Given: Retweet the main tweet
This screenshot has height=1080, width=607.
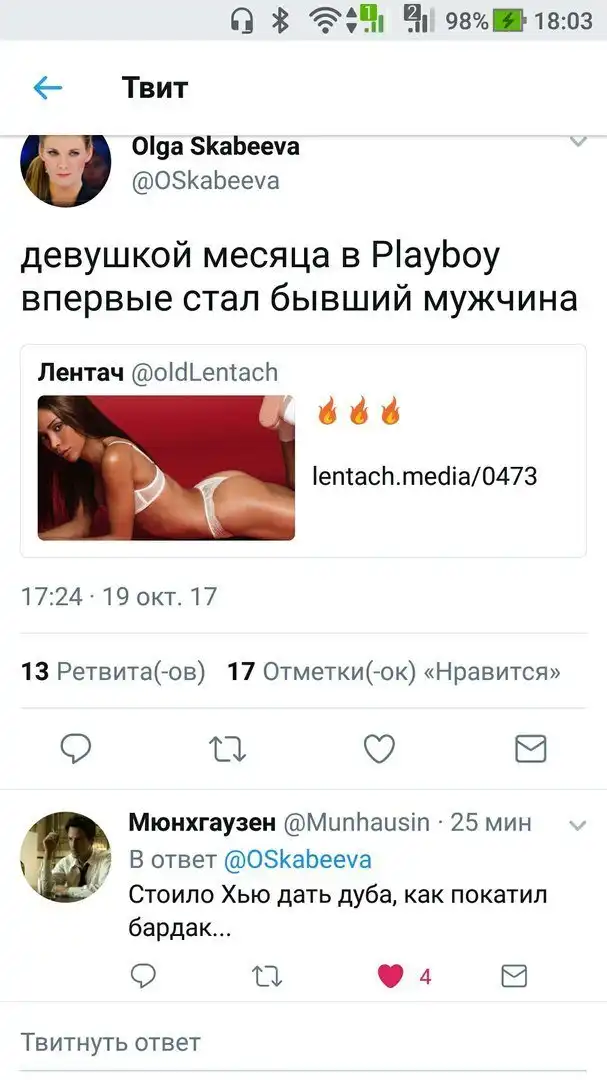Looking at the screenshot, I should click(227, 749).
